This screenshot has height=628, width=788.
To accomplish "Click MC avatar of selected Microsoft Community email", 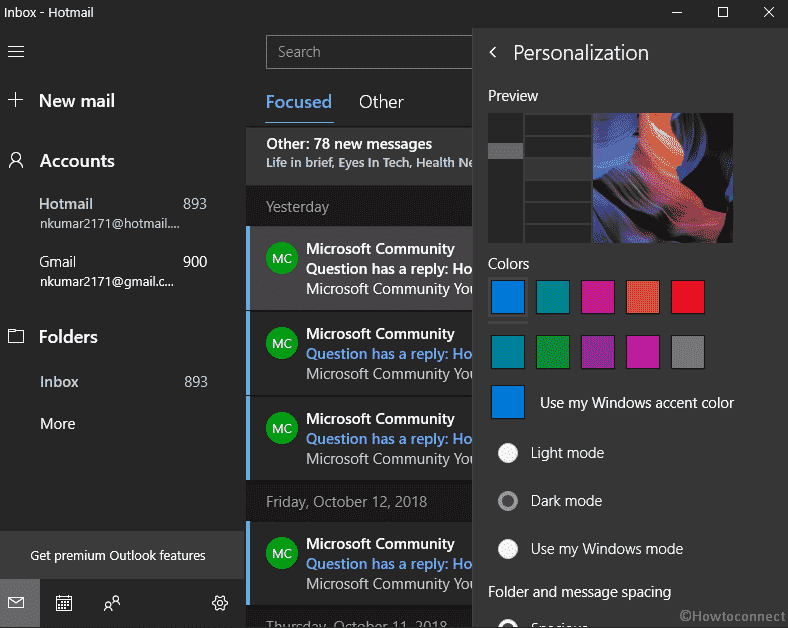I will [281, 258].
